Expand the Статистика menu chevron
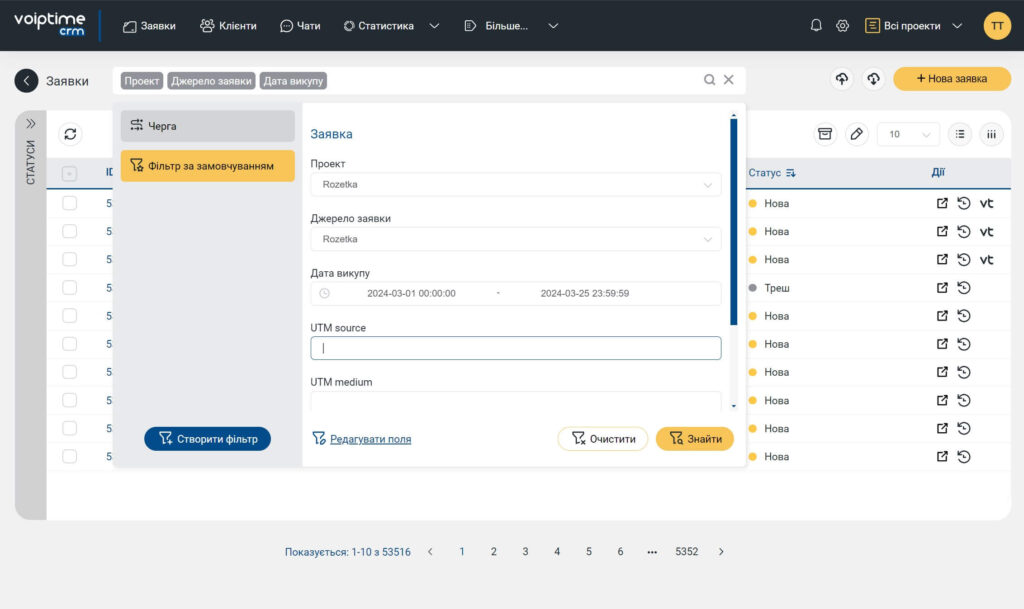The height and width of the screenshot is (609, 1024). [x=434, y=26]
